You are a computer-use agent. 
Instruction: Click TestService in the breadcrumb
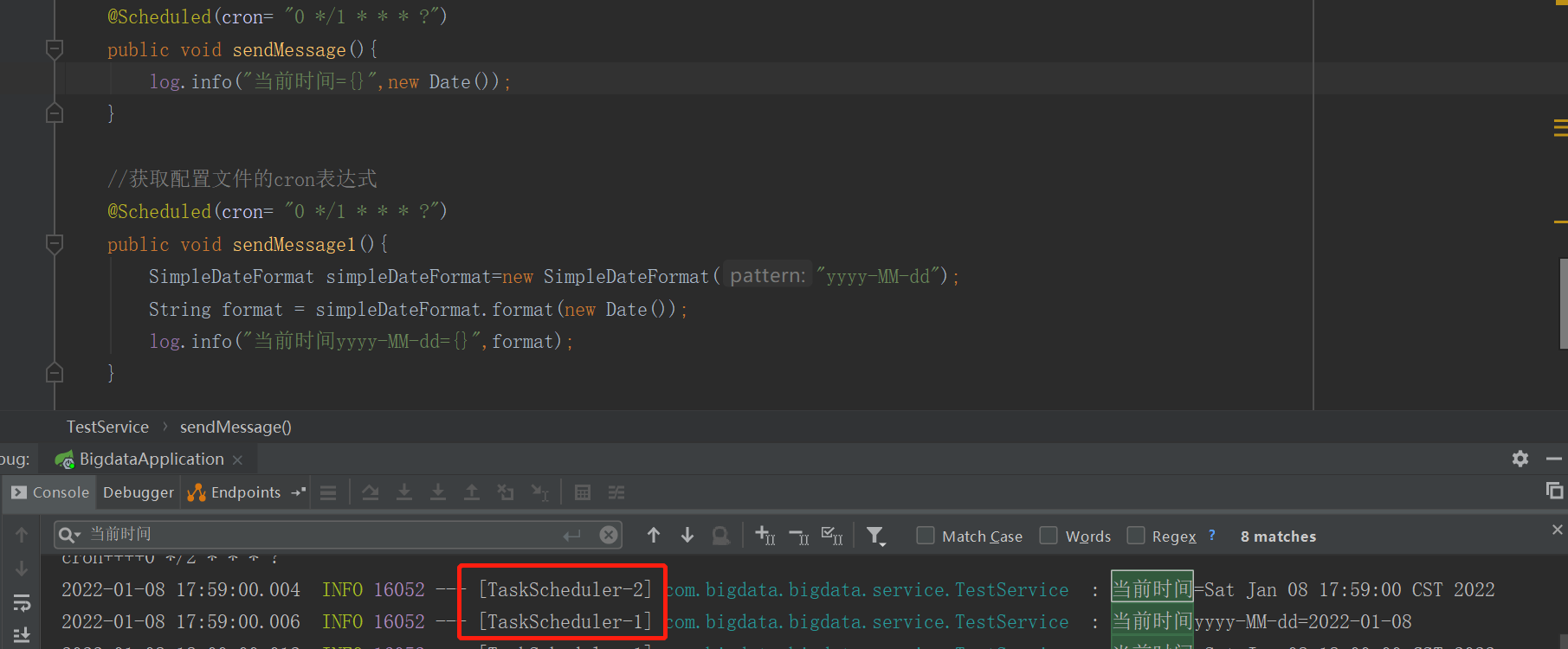(x=108, y=427)
